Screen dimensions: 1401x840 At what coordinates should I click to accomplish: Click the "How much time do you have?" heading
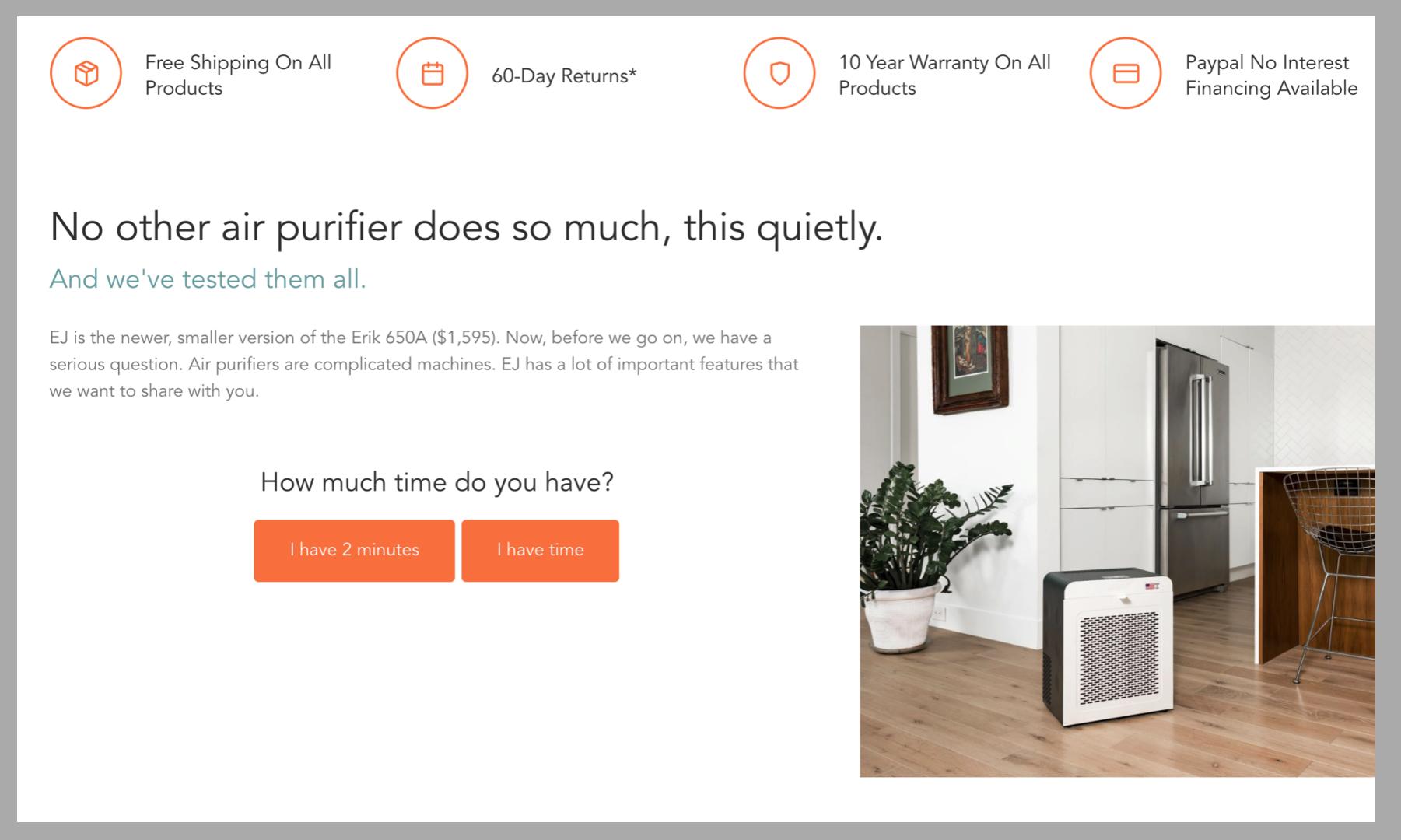coord(436,482)
